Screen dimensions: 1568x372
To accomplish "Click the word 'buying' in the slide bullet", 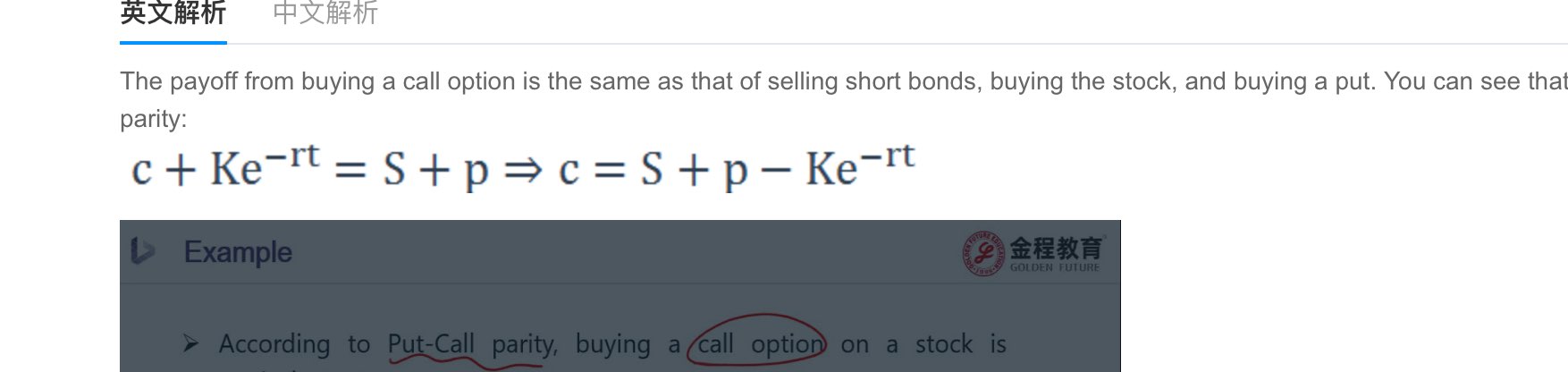I will point(613,343).
